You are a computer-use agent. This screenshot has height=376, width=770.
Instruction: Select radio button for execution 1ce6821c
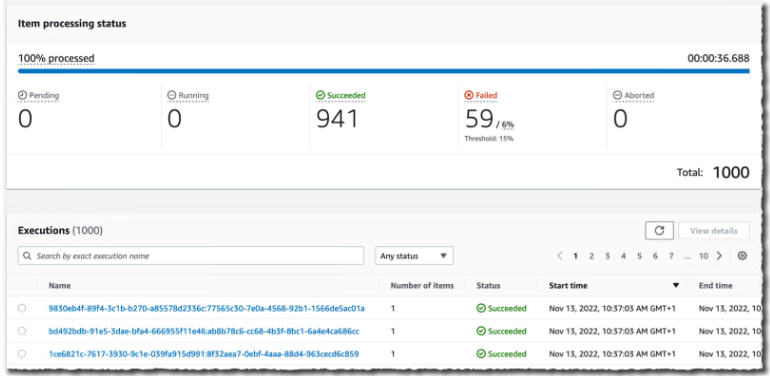(x=22, y=354)
